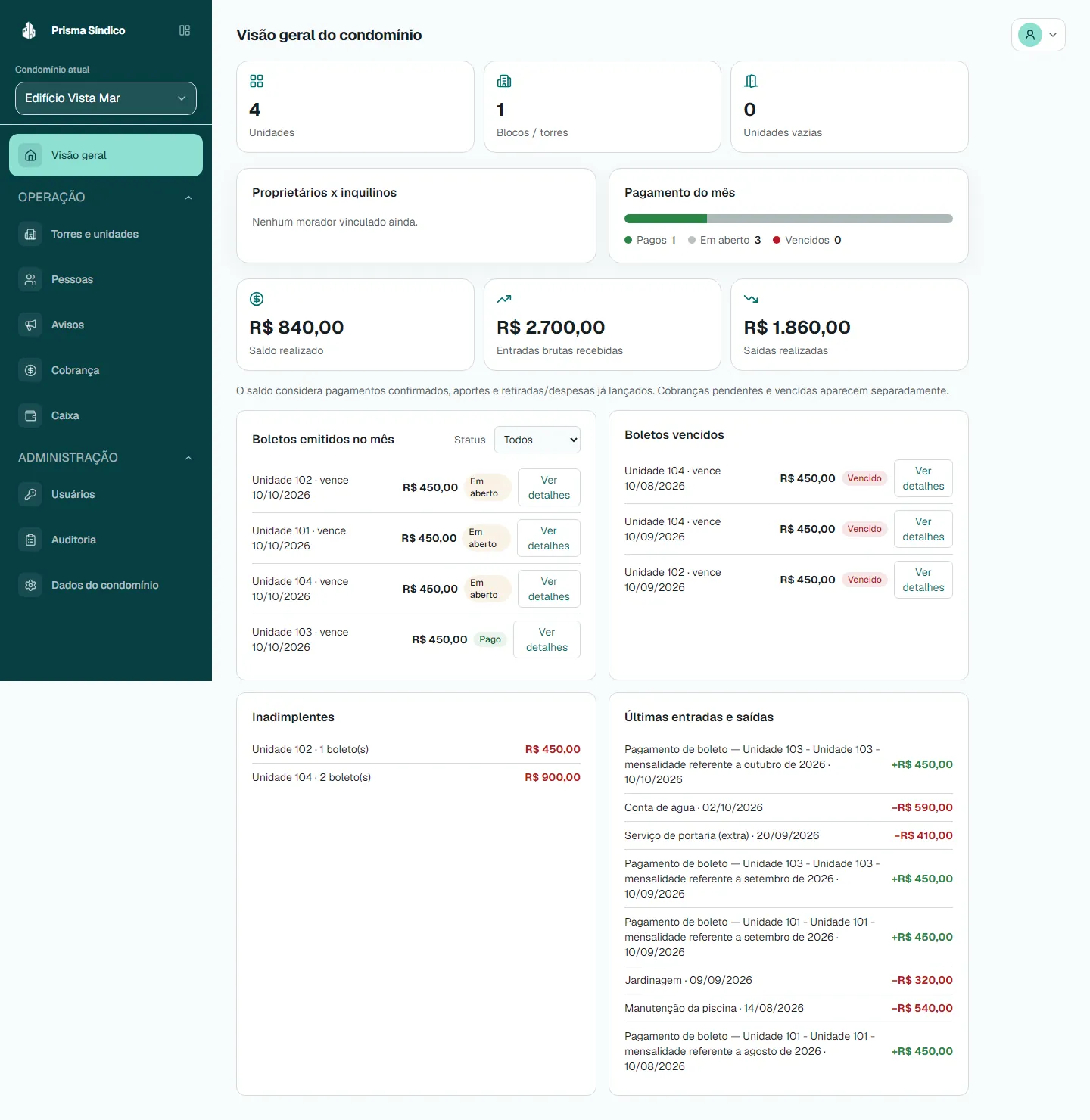This screenshot has width=1090, height=1120.
Task: Click the Unidades vazias door icon
Action: [x=751, y=81]
